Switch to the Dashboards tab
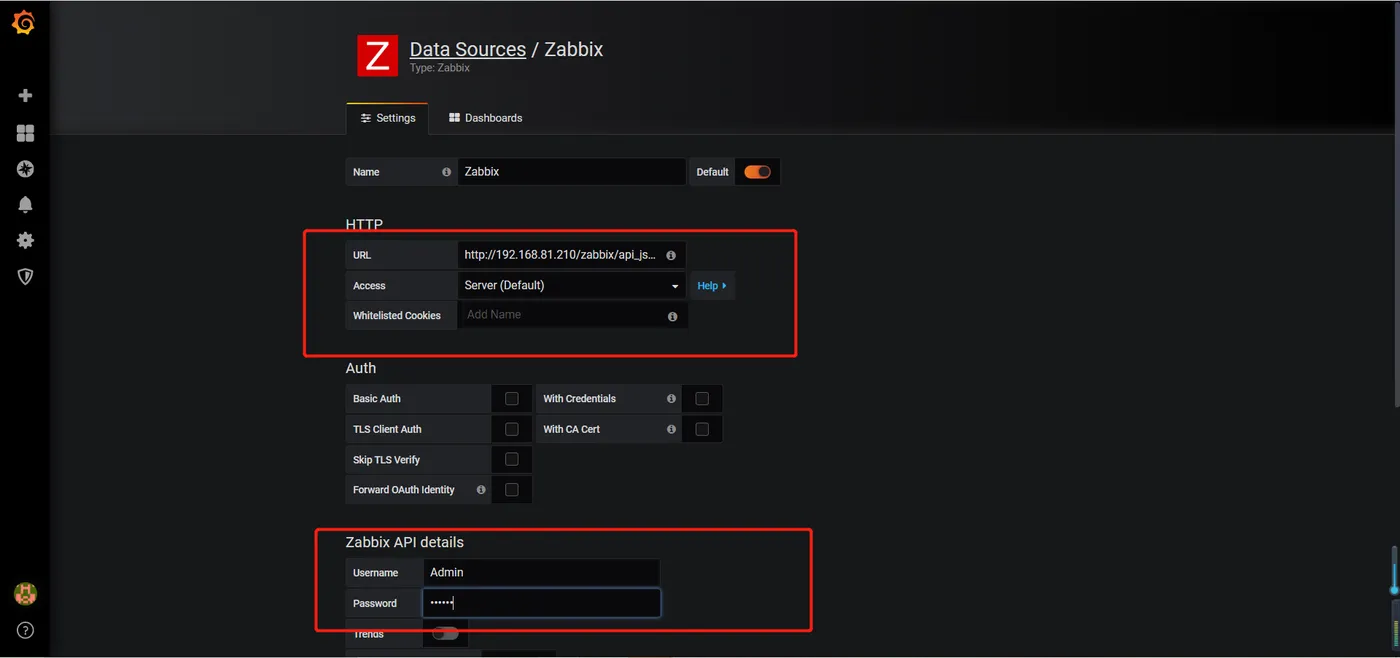 [x=485, y=118]
